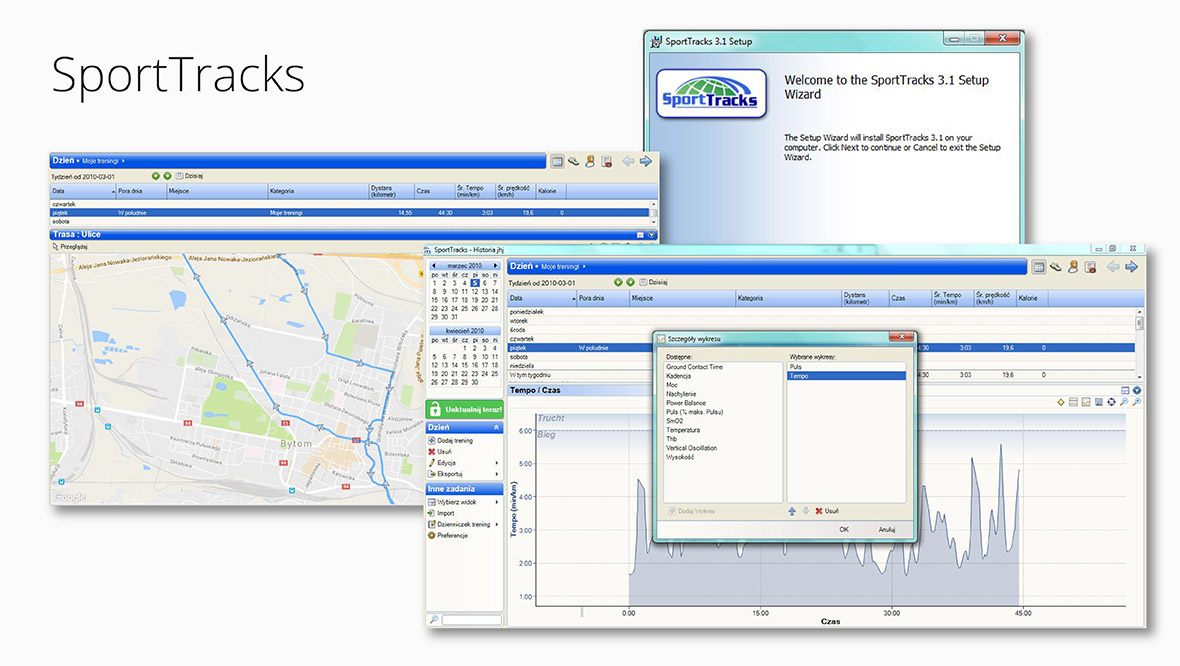Open the Trasa : Ulice panel dropdown arrow
Image resolution: width=1180 pixels, height=666 pixels.
click(x=652, y=235)
